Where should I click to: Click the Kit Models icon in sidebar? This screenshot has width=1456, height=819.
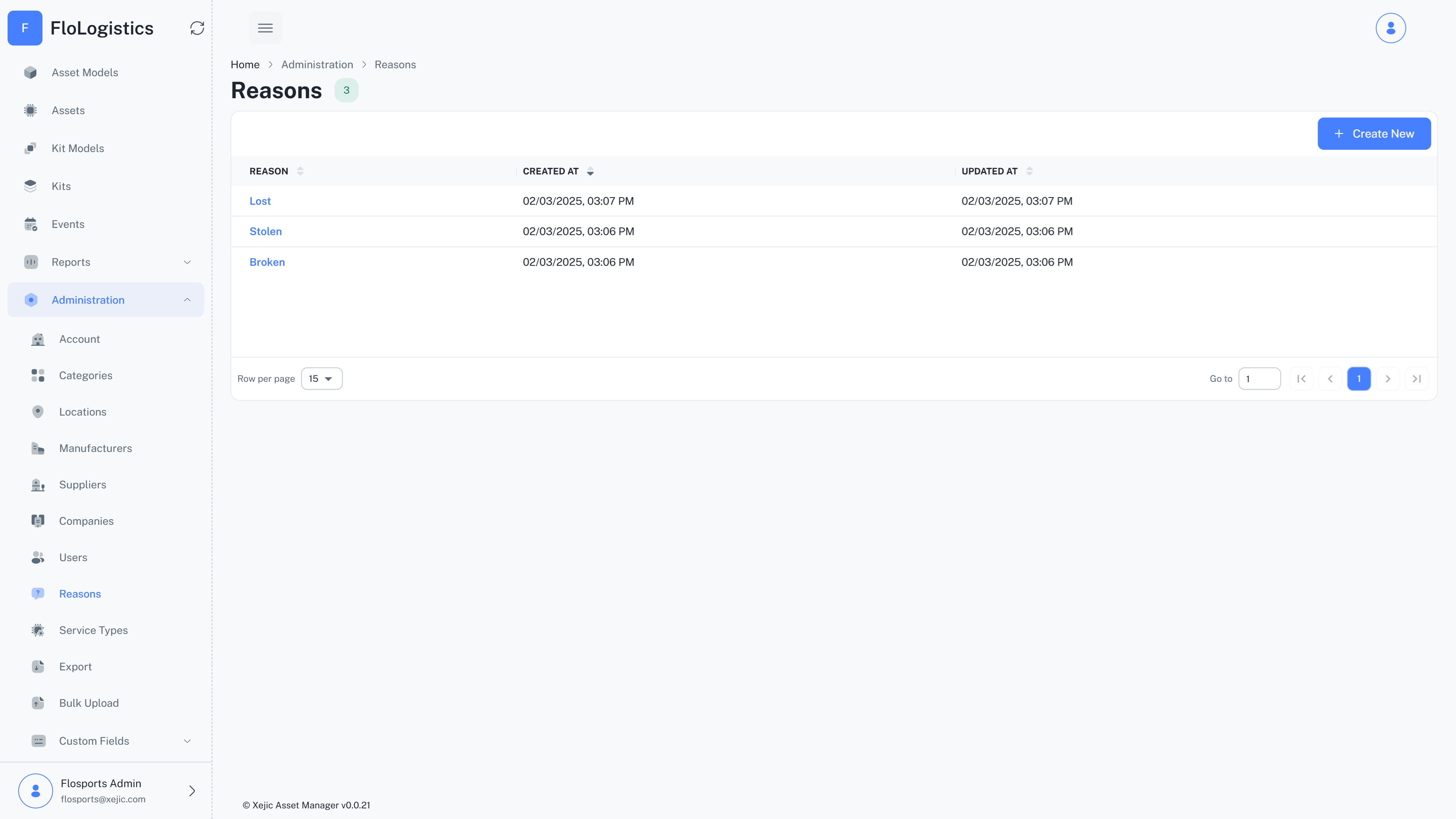(30, 148)
